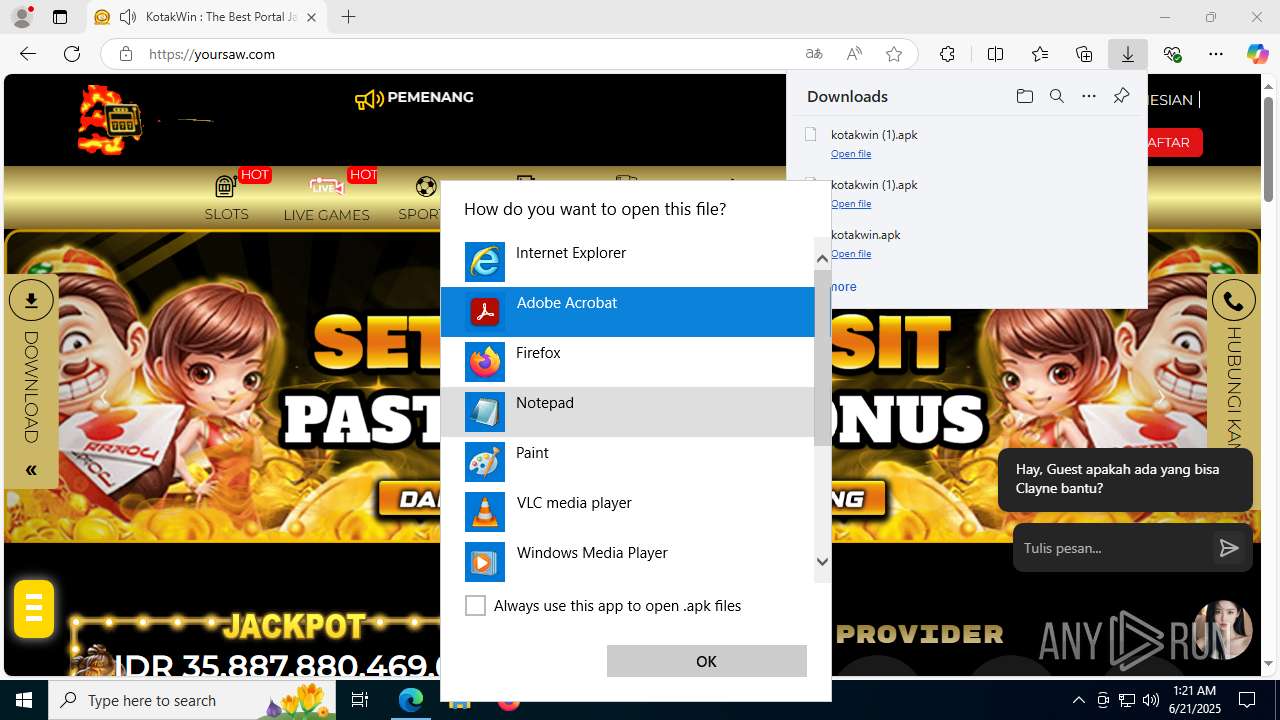Open Collections icon in toolbar
The image size is (1280, 720).
pyautogui.click(x=1084, y=54)
